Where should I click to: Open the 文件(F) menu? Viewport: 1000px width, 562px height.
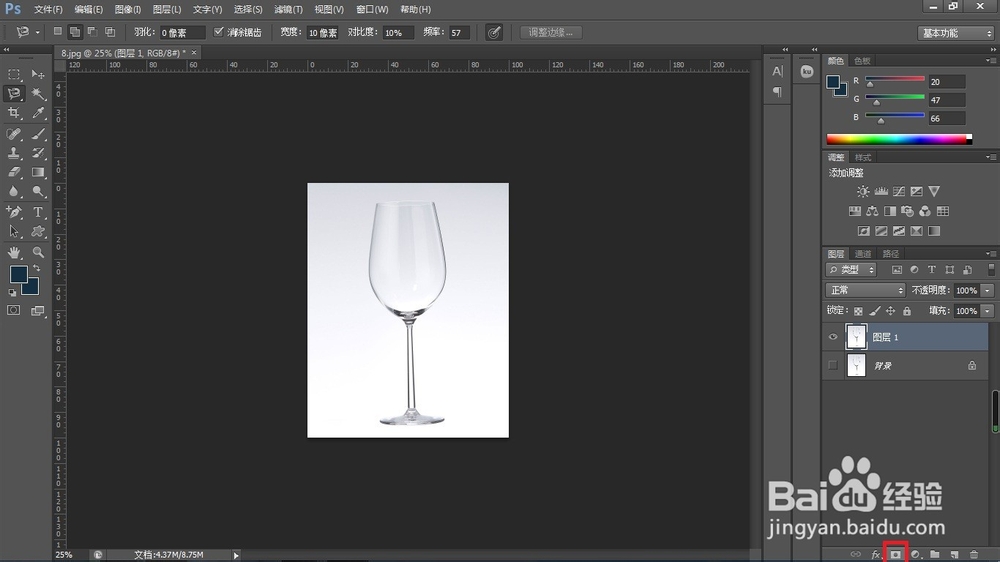click(48, 10)
